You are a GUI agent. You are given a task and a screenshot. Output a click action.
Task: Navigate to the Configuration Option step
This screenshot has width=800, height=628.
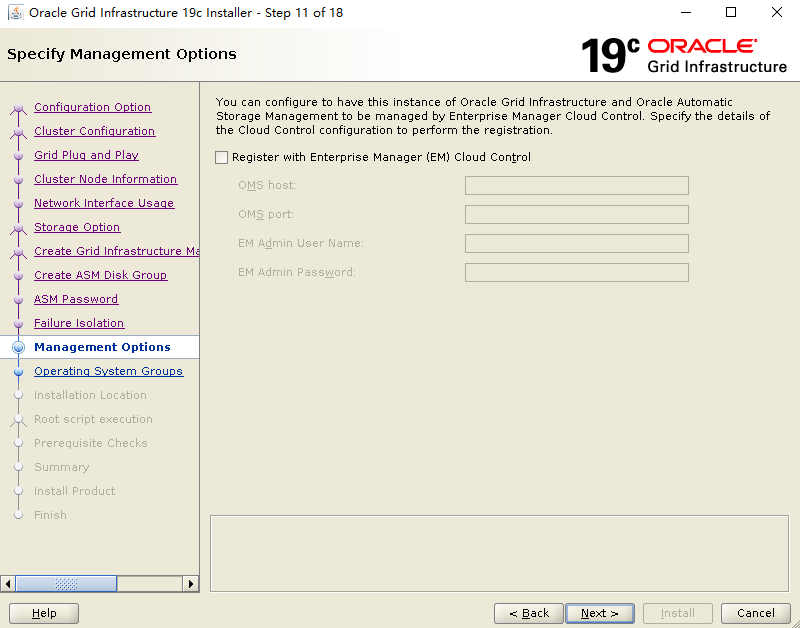coord(92,107)
